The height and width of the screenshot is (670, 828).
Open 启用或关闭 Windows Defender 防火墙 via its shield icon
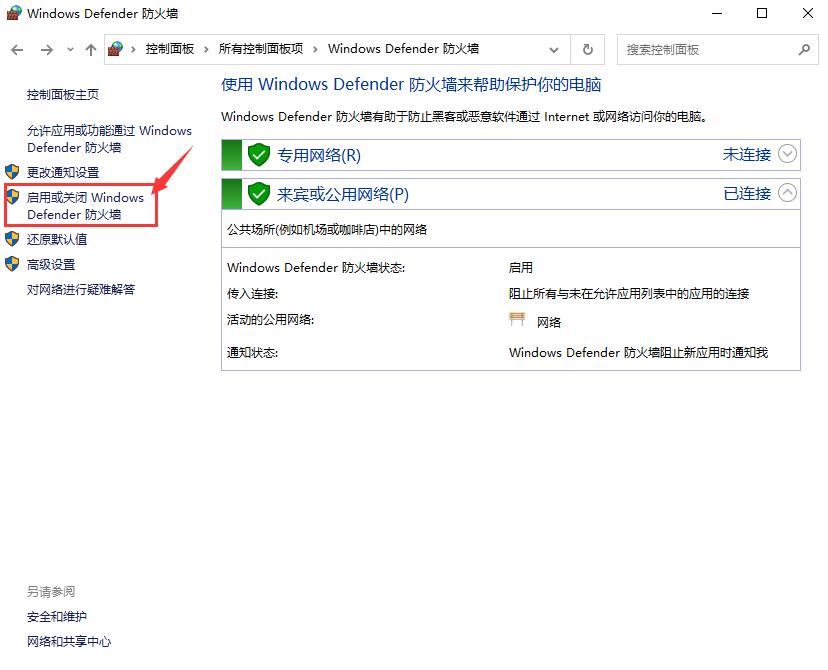12,198
